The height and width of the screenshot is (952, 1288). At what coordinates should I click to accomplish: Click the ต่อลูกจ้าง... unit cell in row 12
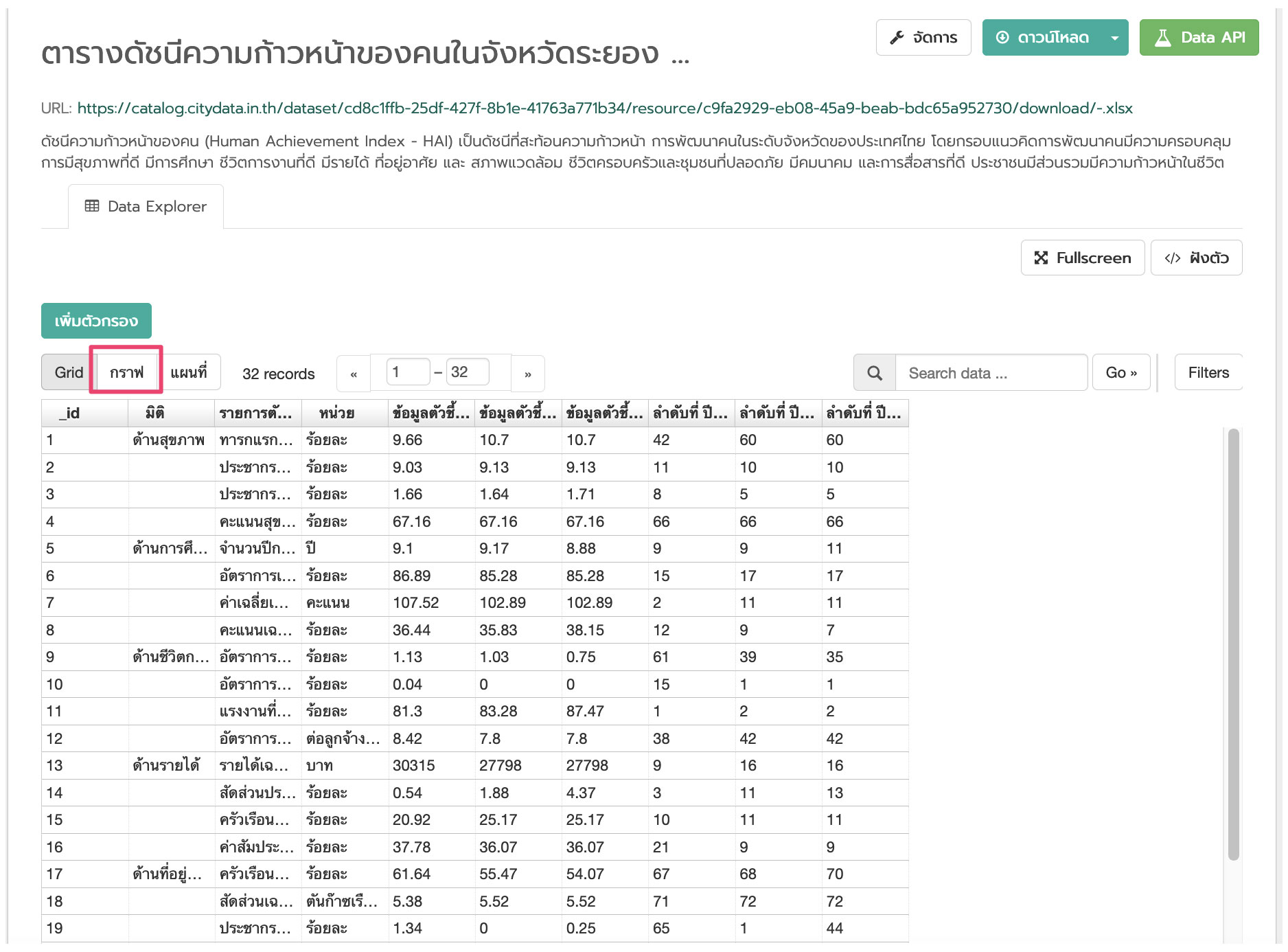[x=345, y=738]
